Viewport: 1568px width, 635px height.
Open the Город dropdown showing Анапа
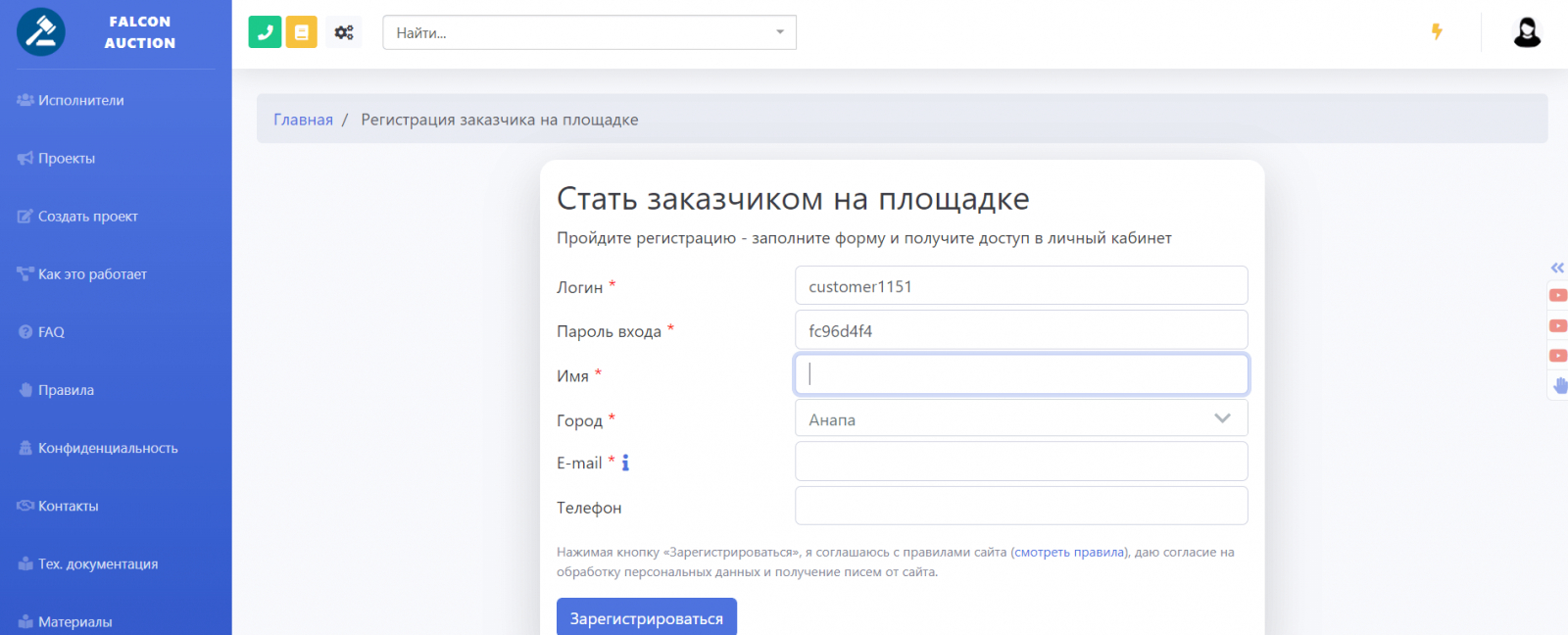click(x=1020, y=418)
